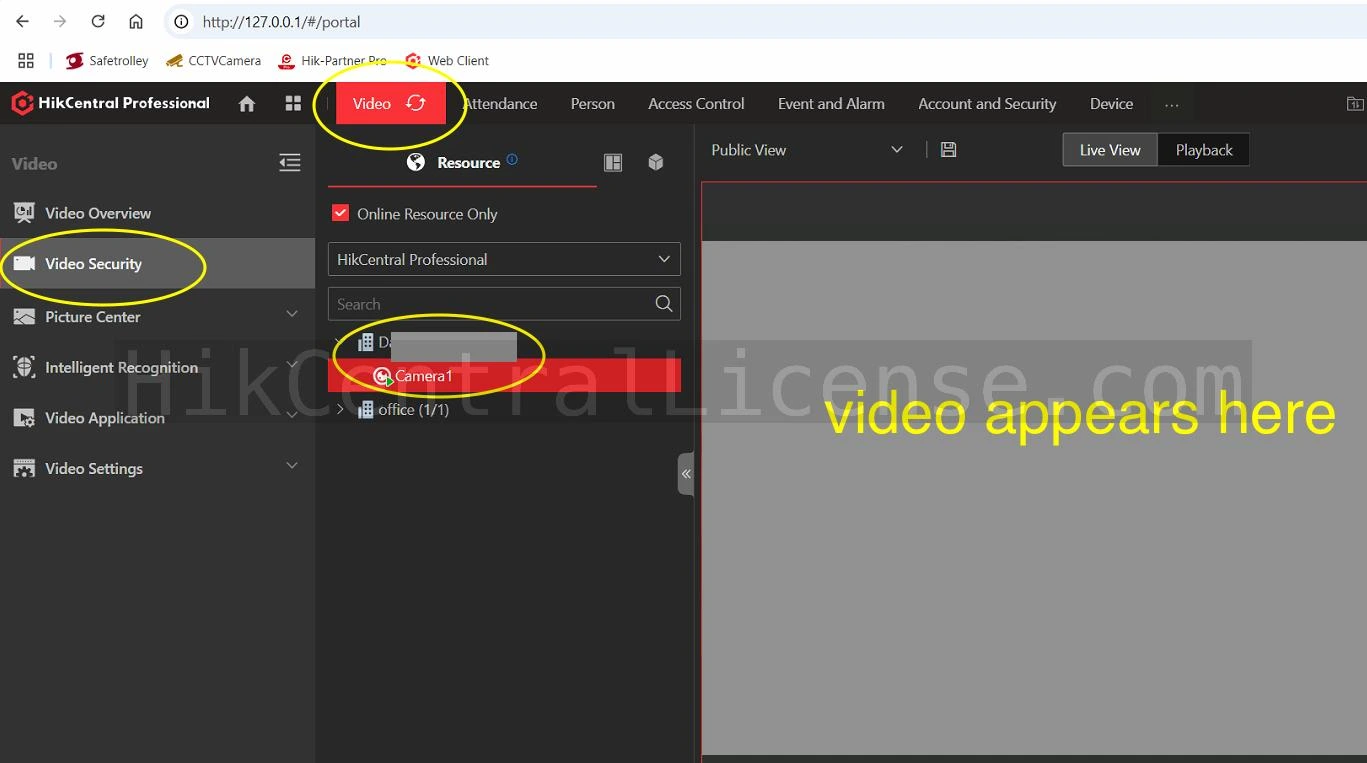Uncheck Online Resource Only
The height and width of the screenshot is (763, 1367).
point(341,213)
